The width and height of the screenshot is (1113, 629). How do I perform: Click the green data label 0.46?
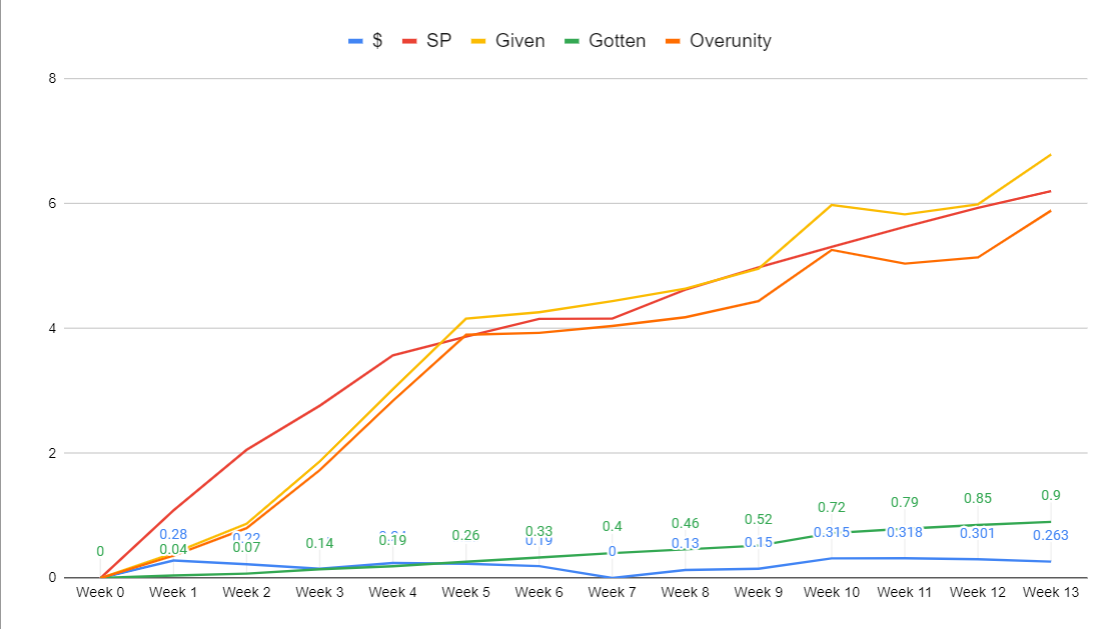coord(685,523)
